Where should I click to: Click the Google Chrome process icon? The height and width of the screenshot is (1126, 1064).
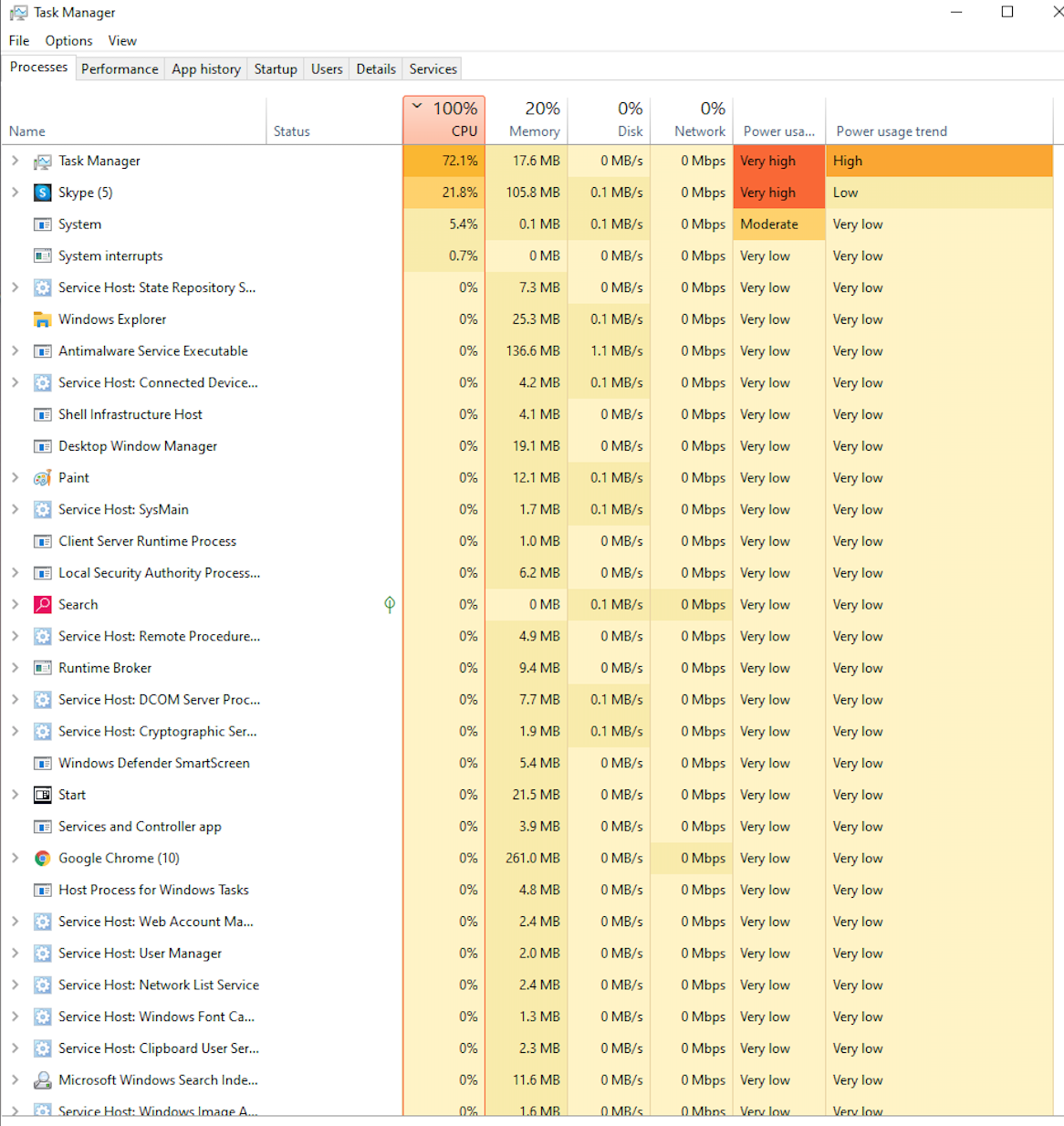(x=42, y=859)
